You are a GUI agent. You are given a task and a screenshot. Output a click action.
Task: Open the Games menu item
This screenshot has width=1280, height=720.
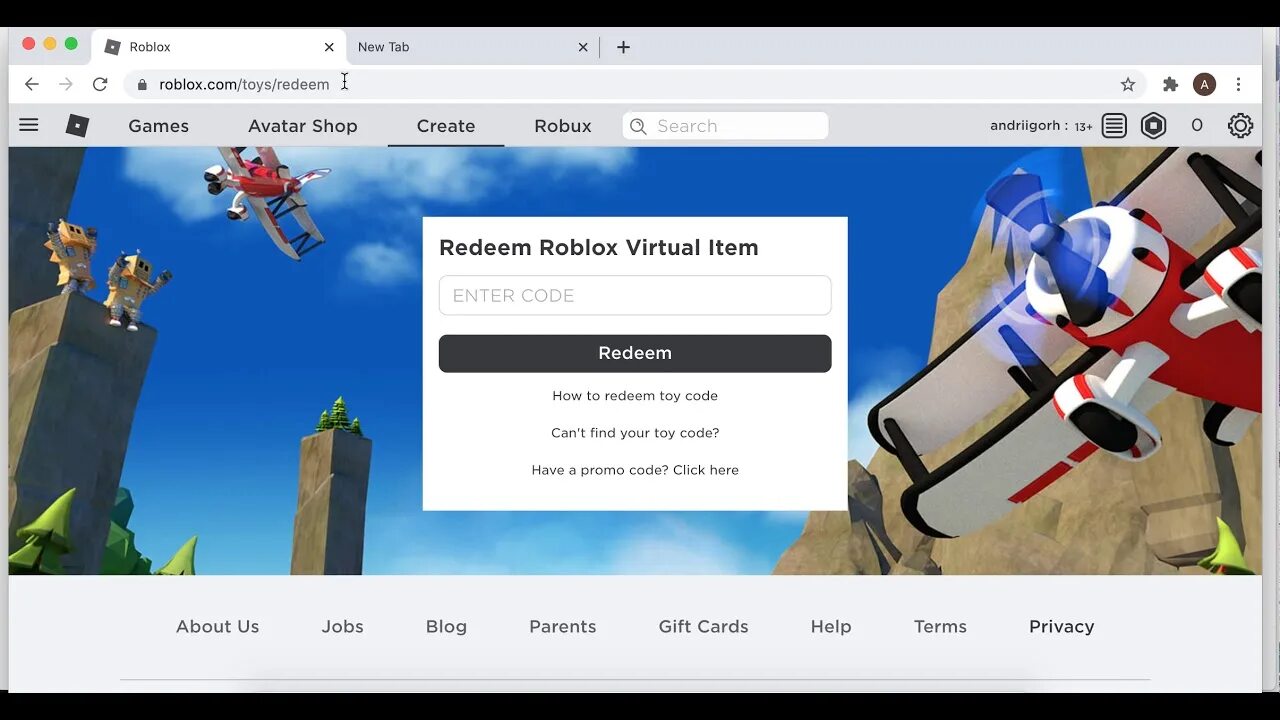pos(158,126)
